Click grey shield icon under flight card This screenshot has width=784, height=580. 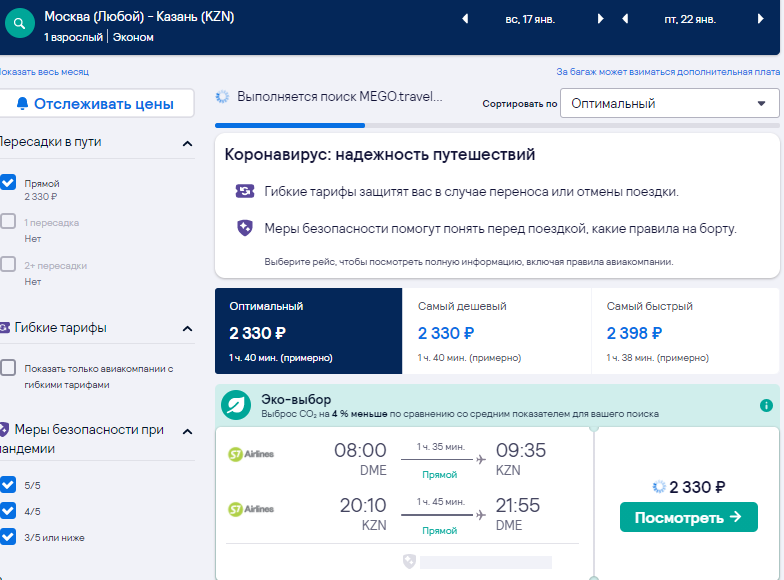point(410,562)
